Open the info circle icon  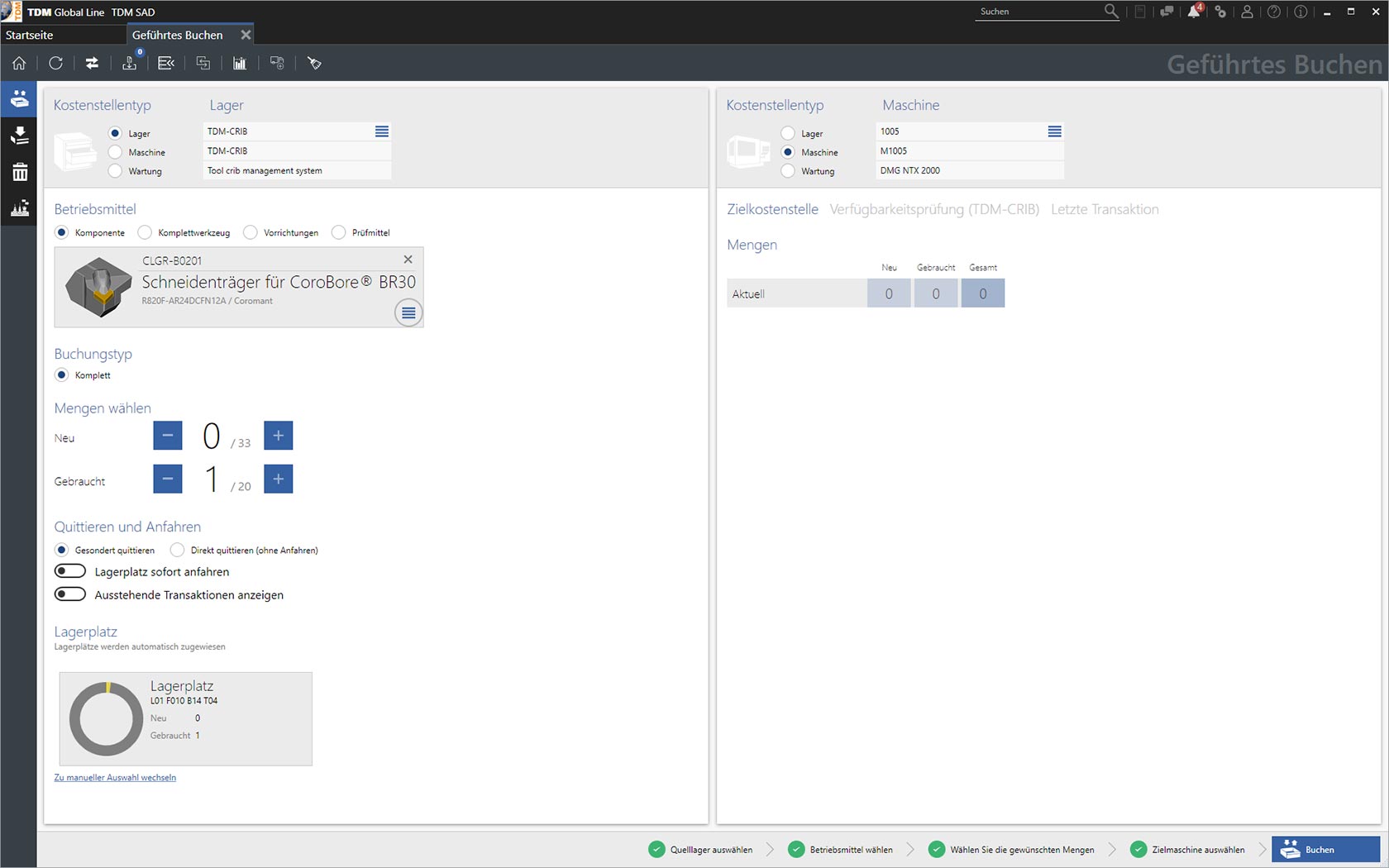tap(1301, 12)
